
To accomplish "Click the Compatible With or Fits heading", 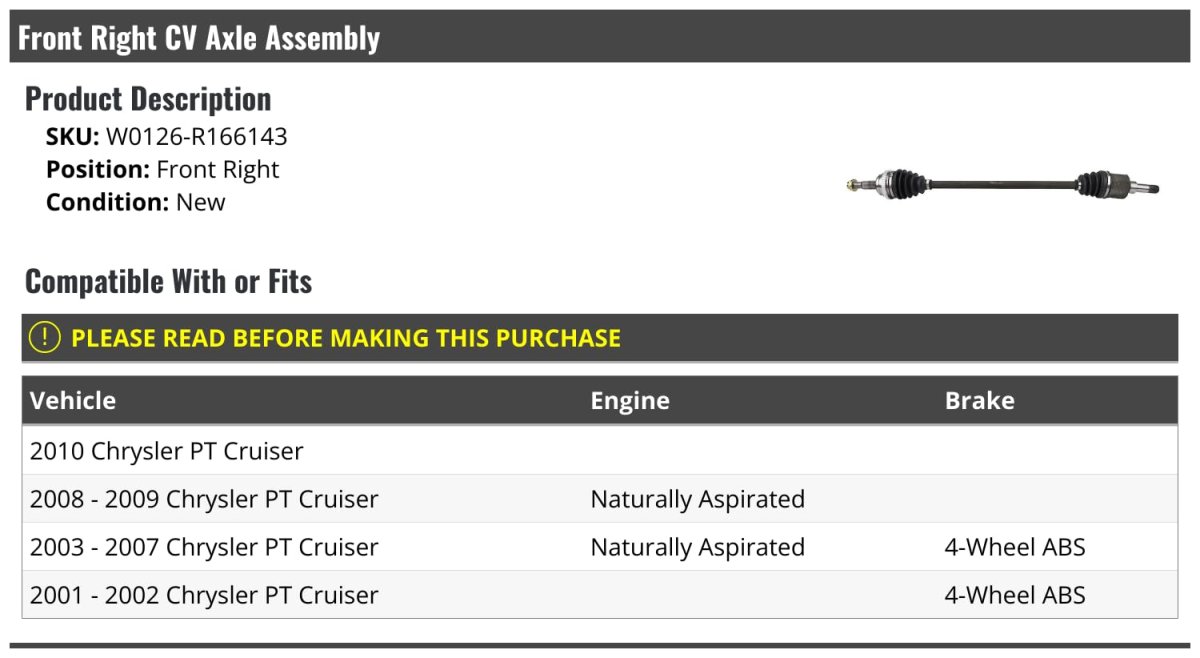I will point(168,282).
